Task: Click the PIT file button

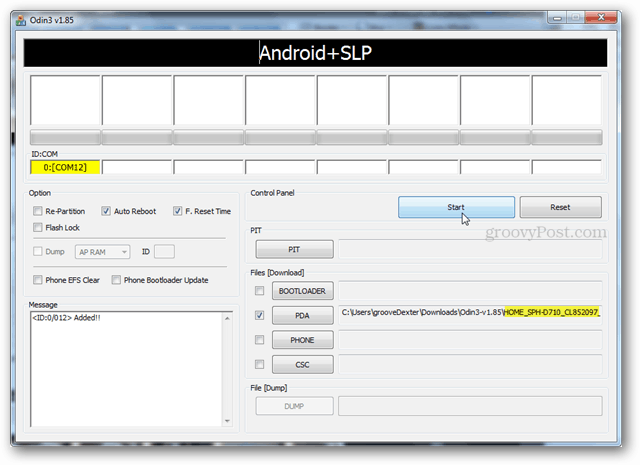Action: click(x=294, y=249)
